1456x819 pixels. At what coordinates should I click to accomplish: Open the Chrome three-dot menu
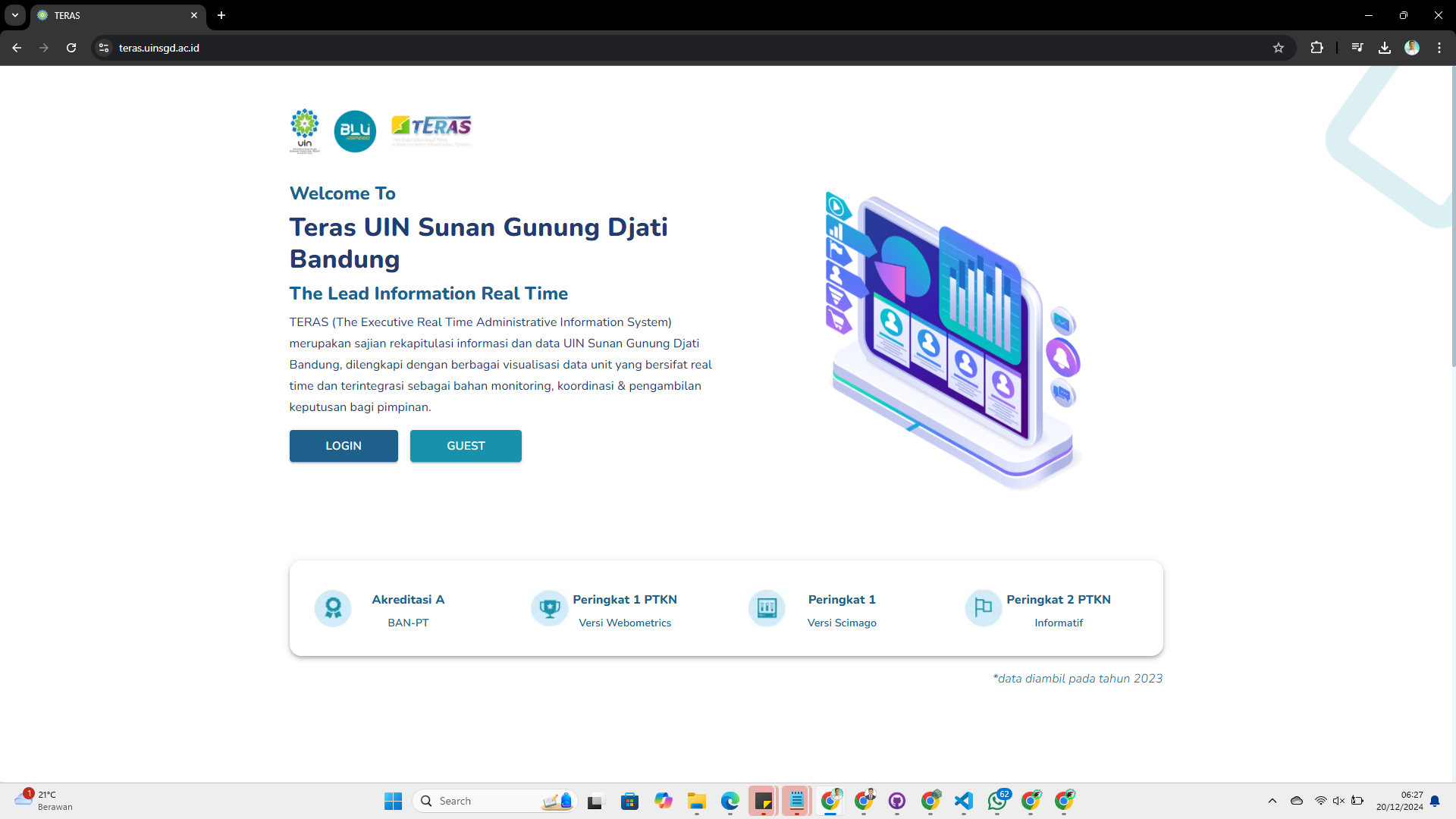click(1439, 48)
